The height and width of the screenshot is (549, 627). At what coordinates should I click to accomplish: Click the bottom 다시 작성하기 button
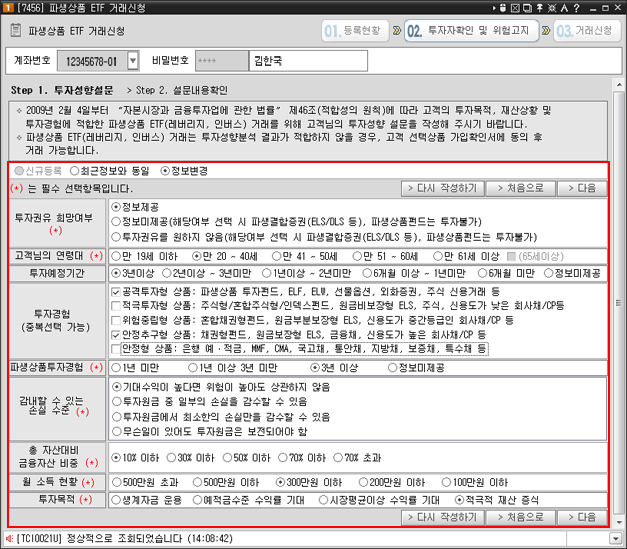pyautogui.click(x=442, y=517)
